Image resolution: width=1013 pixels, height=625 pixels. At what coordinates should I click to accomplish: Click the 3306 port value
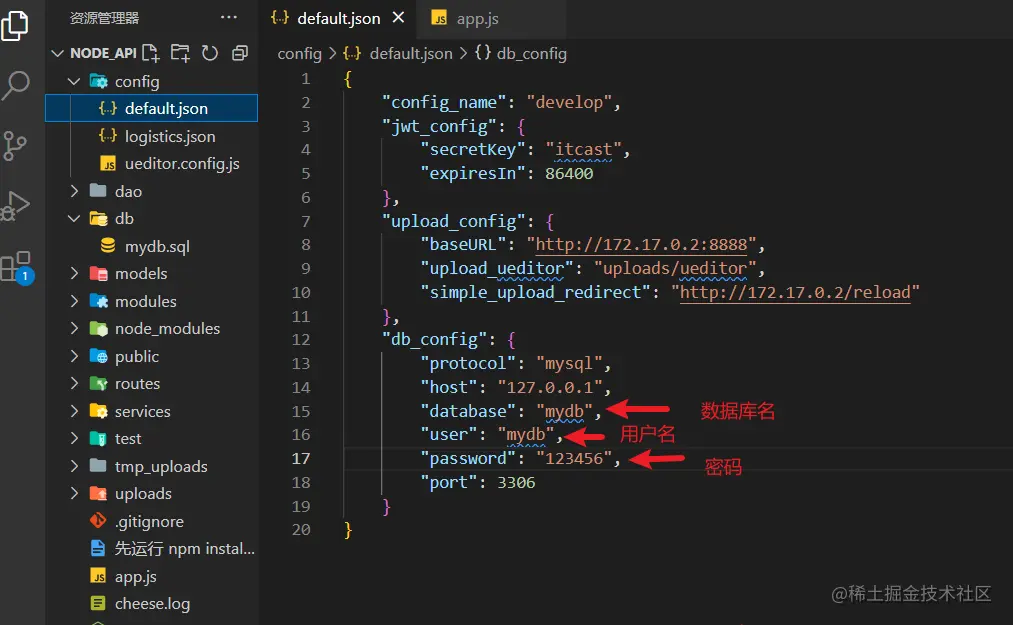516,483
